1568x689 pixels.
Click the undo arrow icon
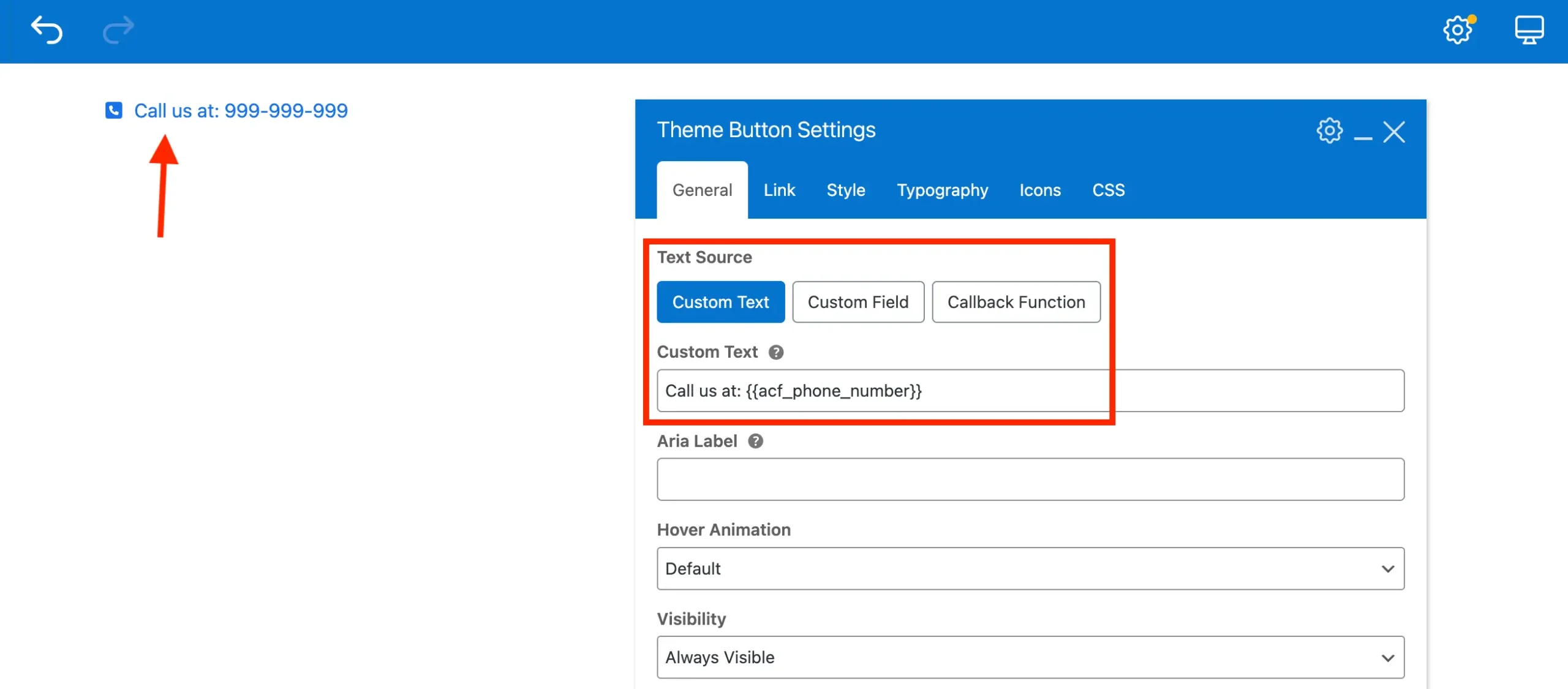47,30
